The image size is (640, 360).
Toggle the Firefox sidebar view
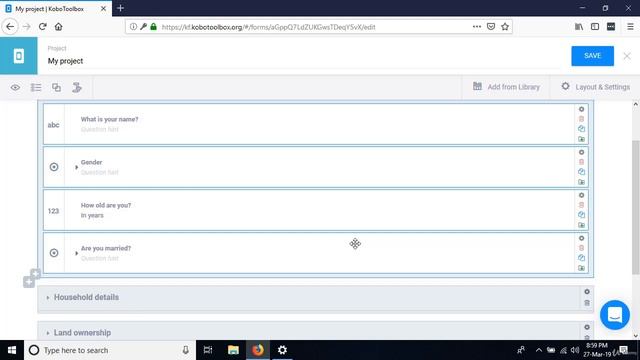tap(595, 27)
